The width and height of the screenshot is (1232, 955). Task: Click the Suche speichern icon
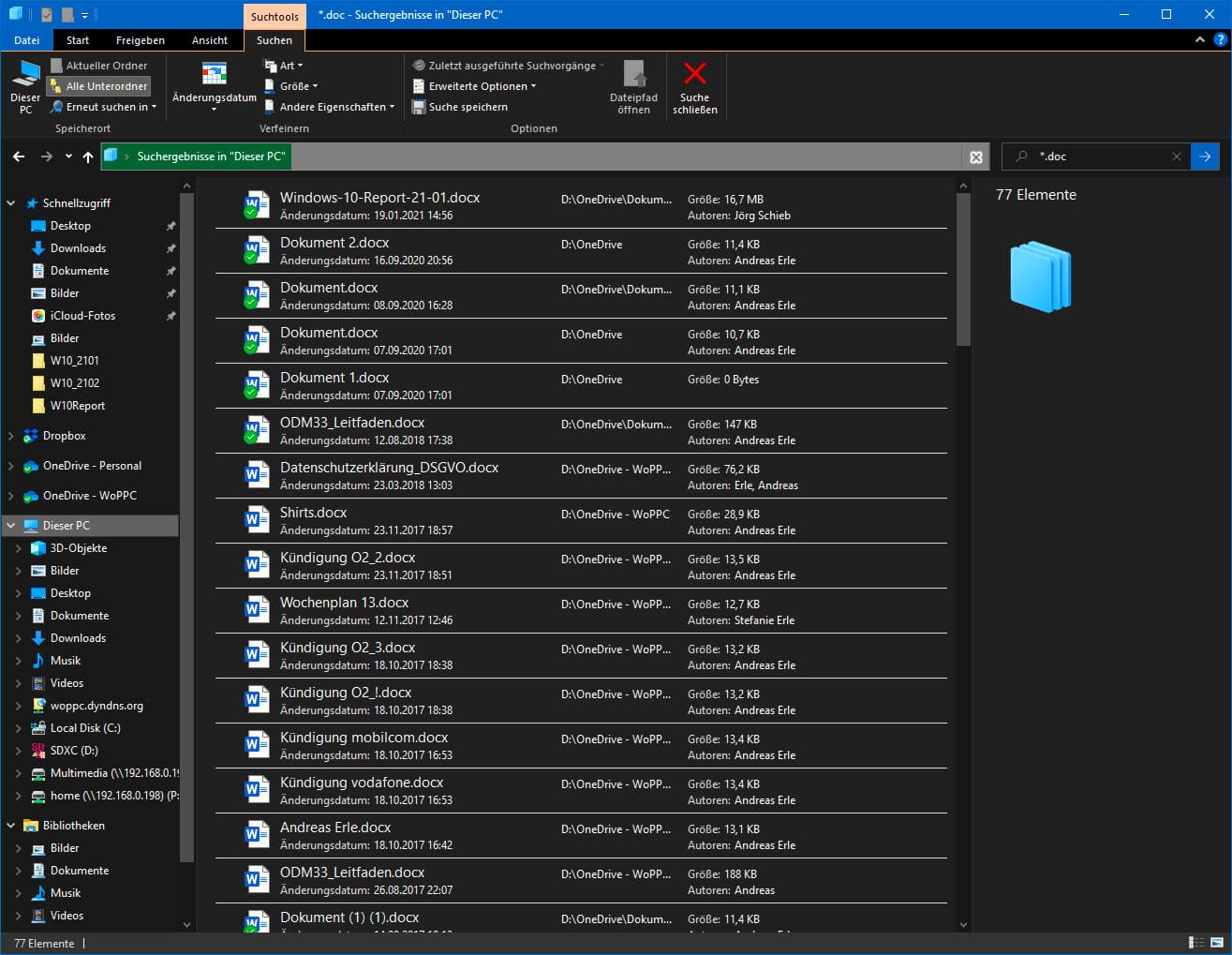tap(419, 107)
